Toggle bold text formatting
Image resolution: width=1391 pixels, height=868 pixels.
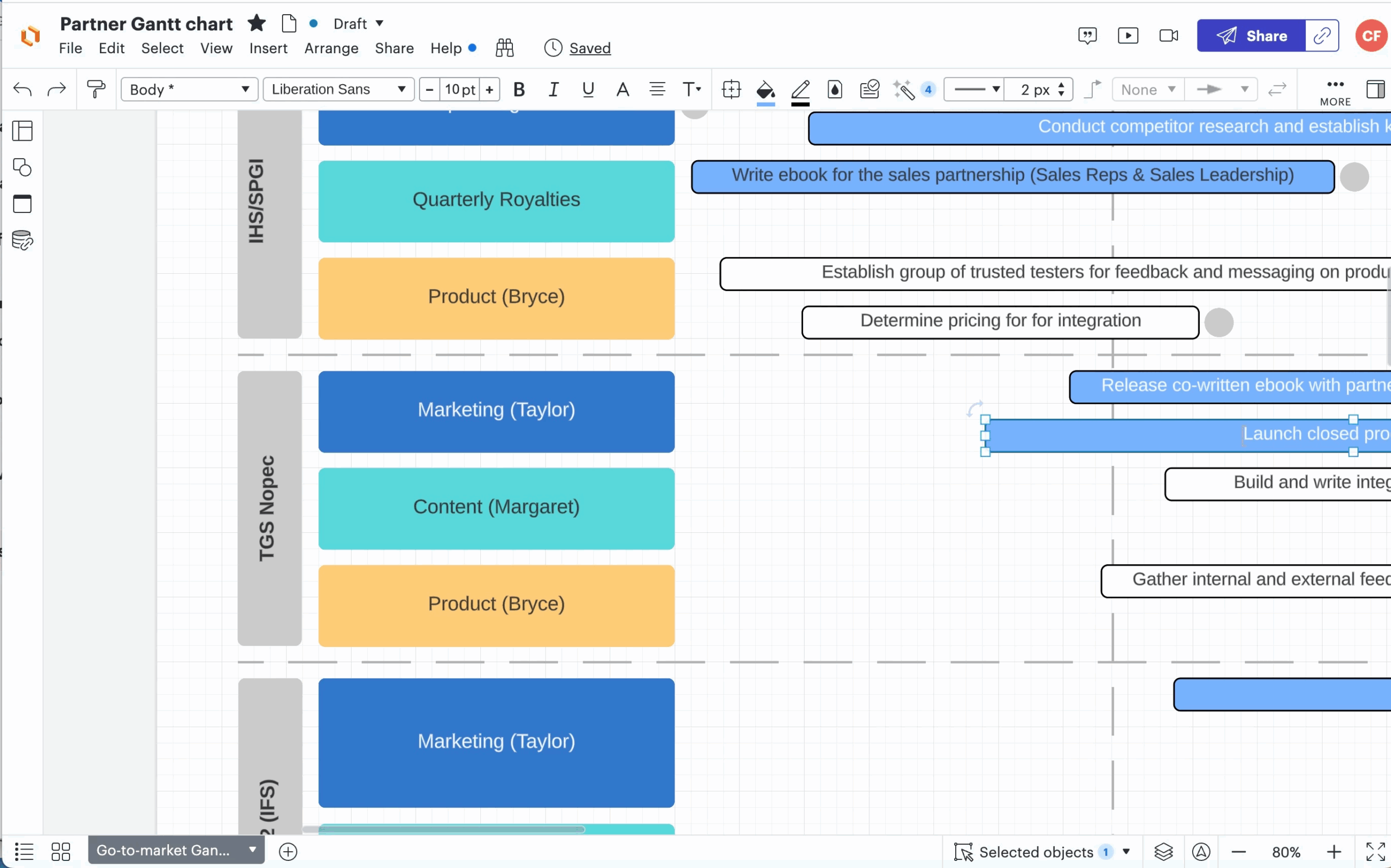519,89
